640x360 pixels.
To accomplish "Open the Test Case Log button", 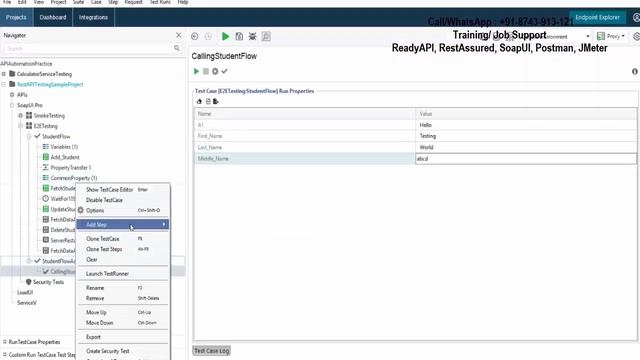I will (x=211, y=351).
